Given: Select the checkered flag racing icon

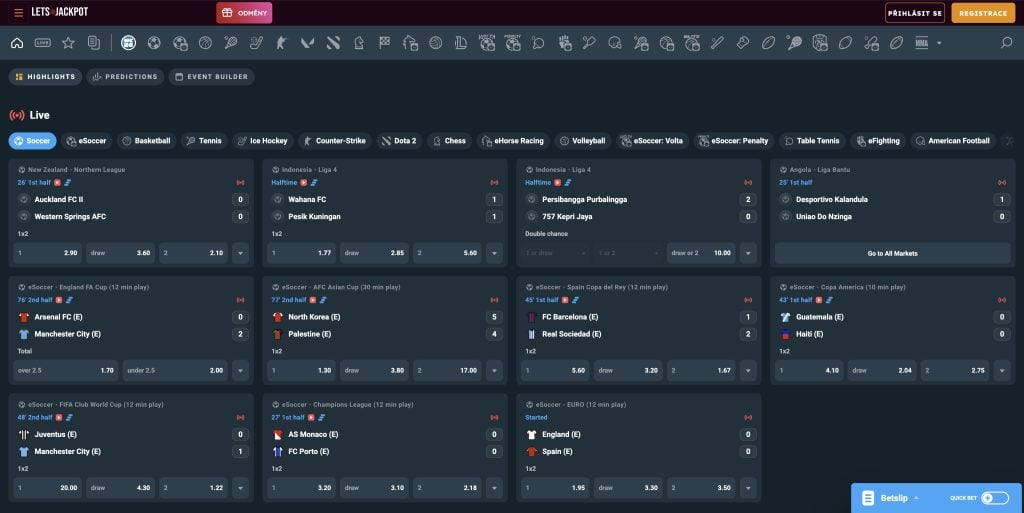Looking at the screenshot, I should pos(384,43).
